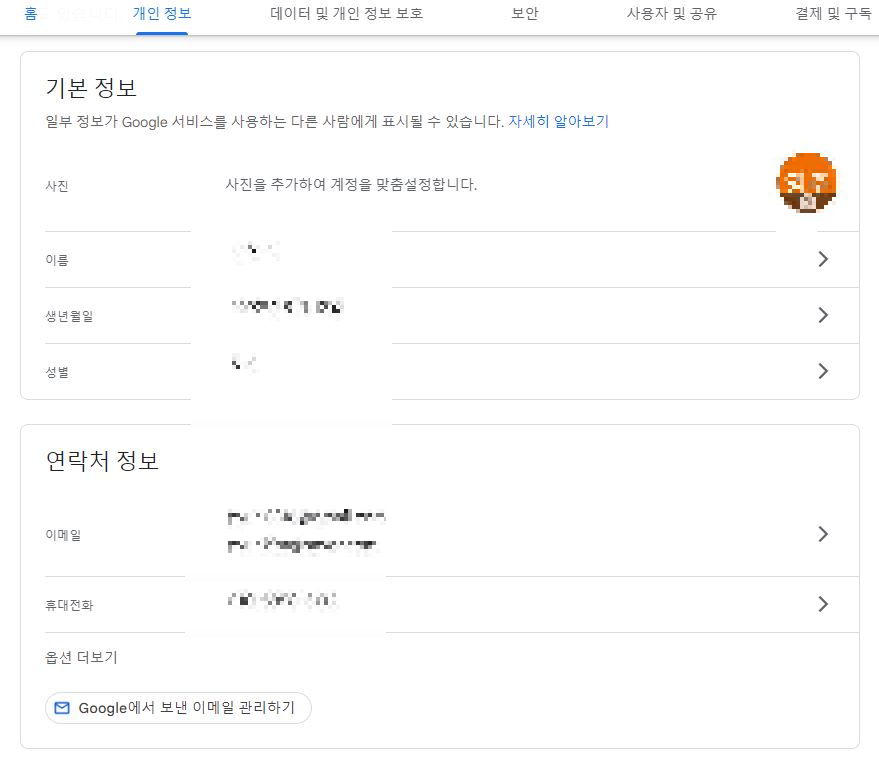Open the 홈 tab
The width and height of the screenshot is (879, 765).
[30, 14]
